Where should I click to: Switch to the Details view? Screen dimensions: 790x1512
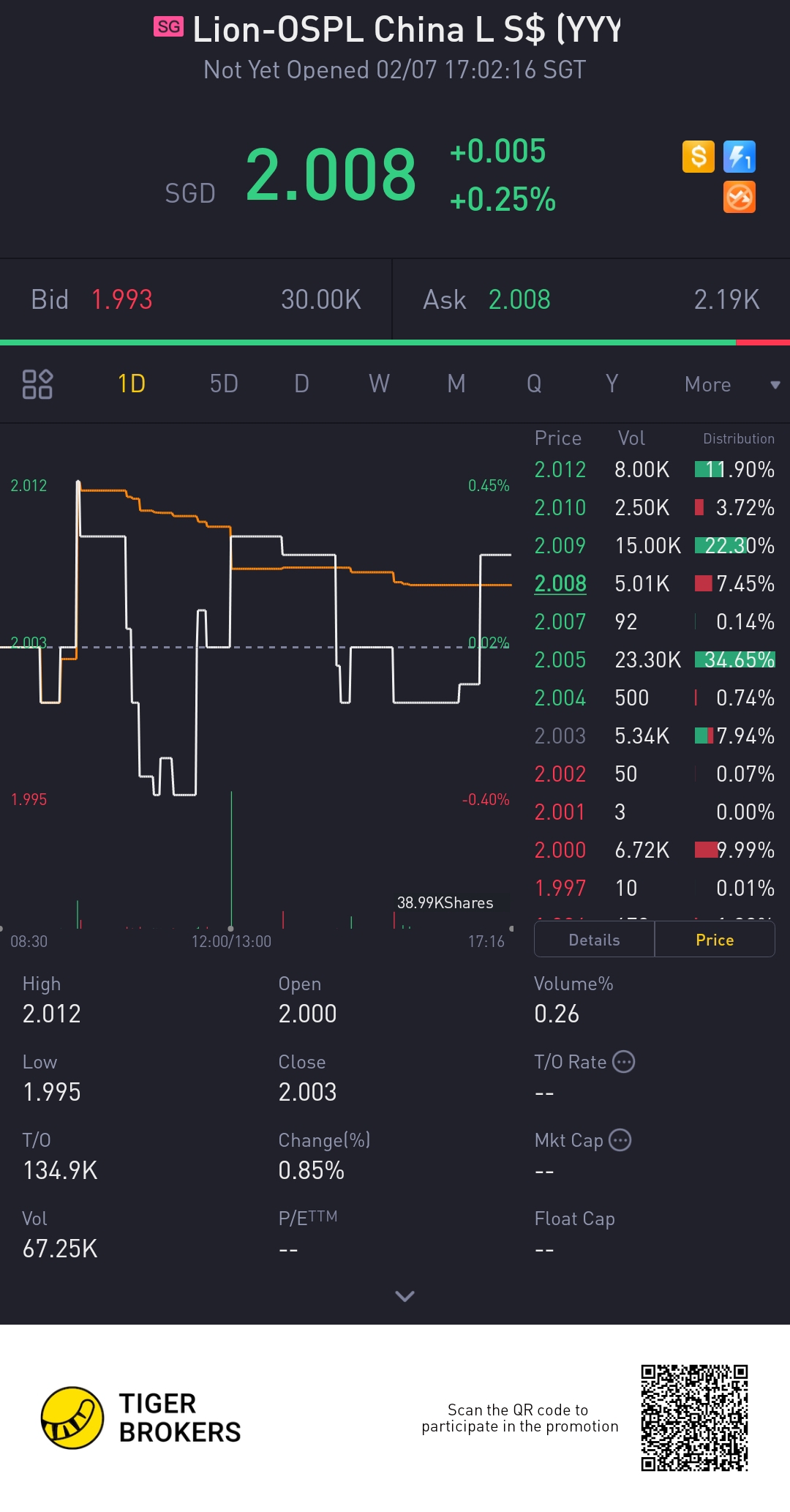[594, 940]
